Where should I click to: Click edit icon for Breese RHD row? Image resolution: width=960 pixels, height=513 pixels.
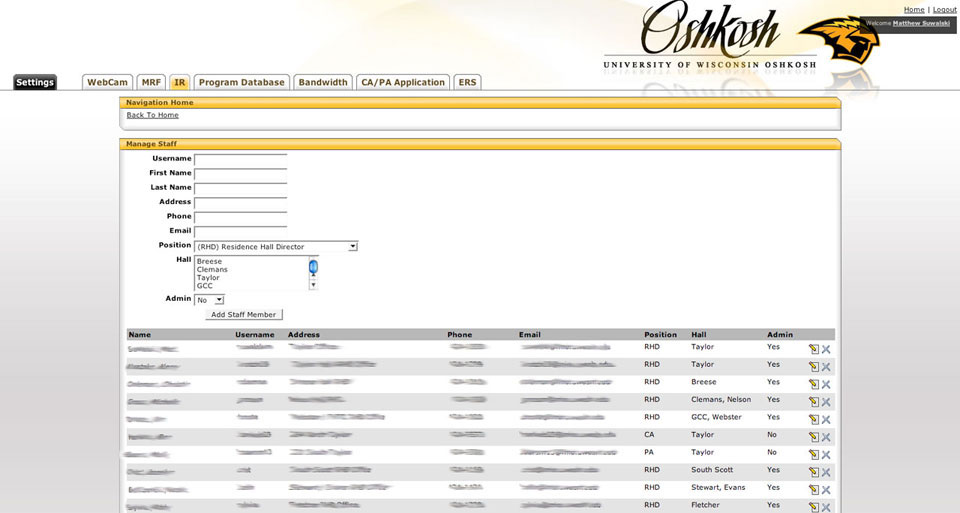pyautogui.click(x=813, y=384)
